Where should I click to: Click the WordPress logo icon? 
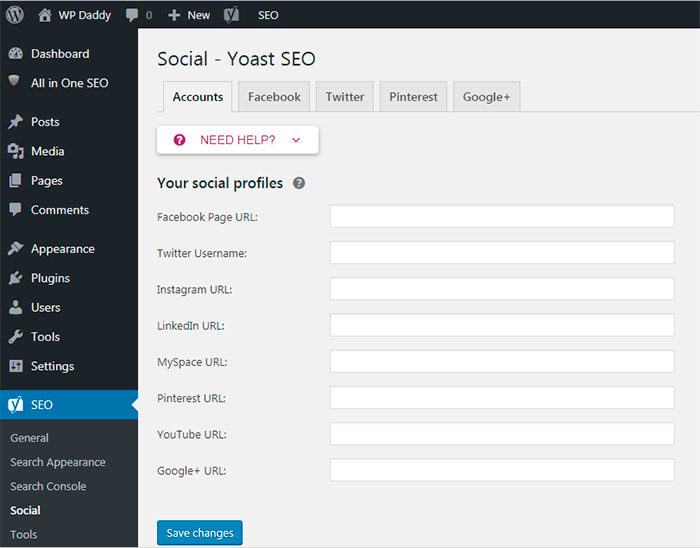15,15
